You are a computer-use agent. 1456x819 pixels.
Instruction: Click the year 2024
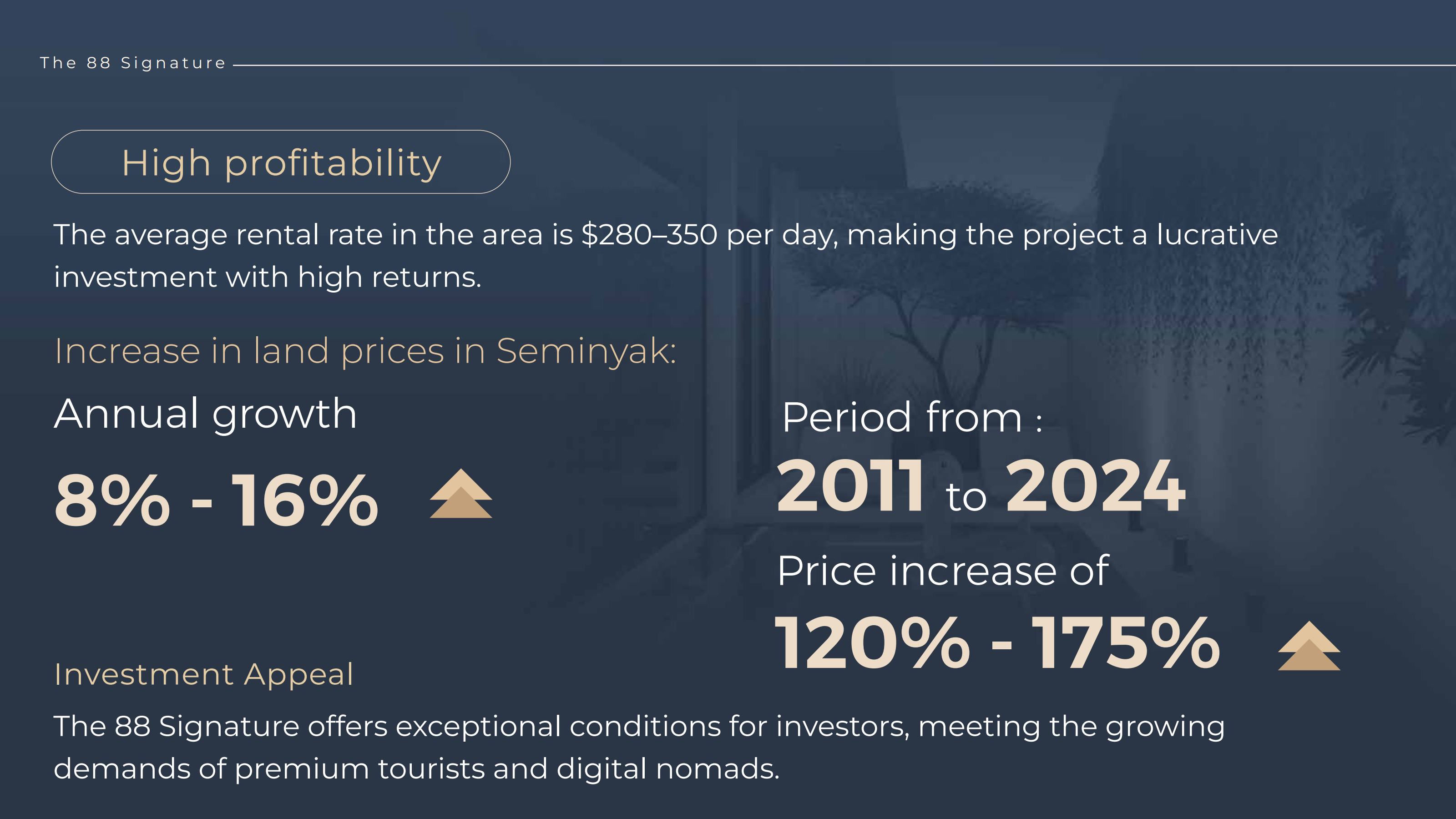click(x=1095, y=486)
